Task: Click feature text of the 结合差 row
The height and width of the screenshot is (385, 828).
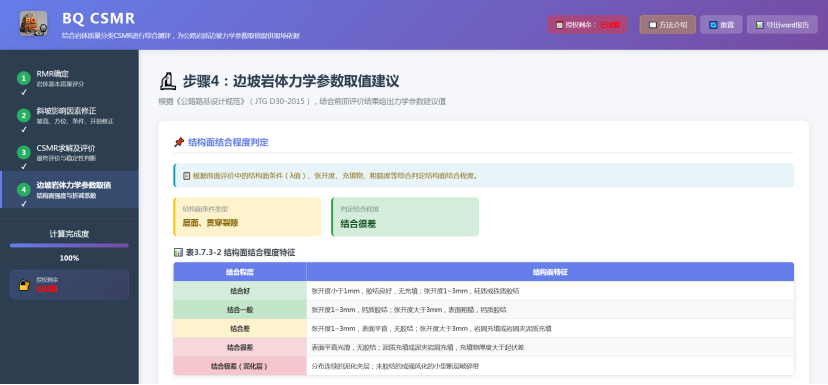Action: [431, 328]
